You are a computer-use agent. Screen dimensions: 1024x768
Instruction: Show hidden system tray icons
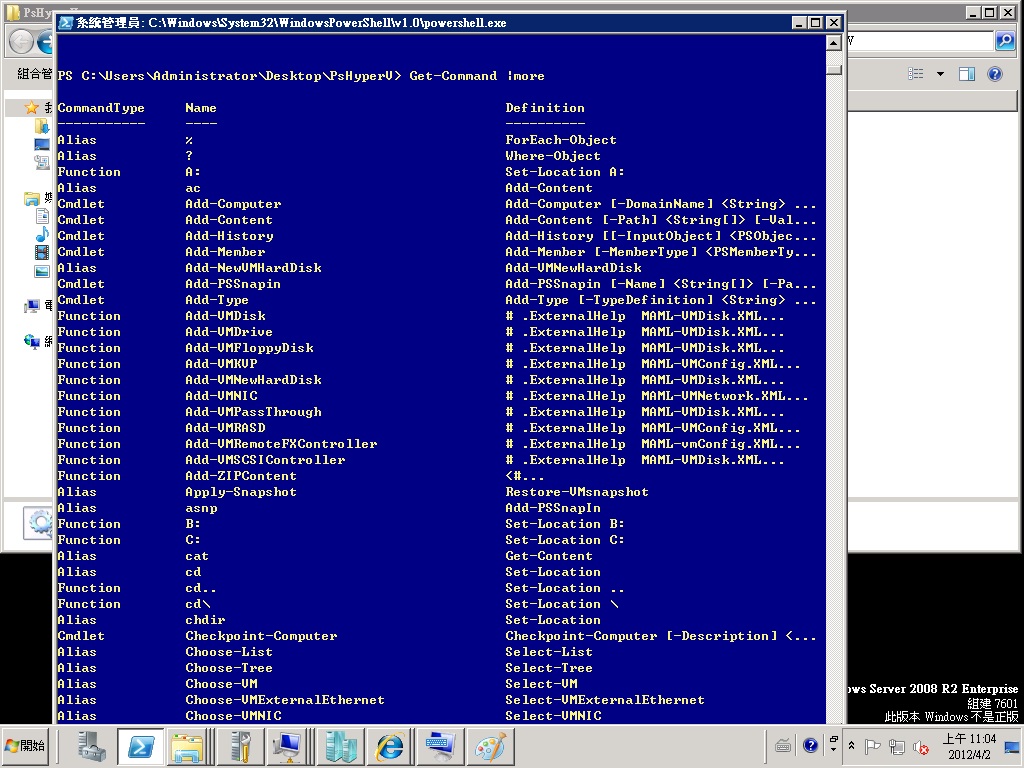pos(851,746)
